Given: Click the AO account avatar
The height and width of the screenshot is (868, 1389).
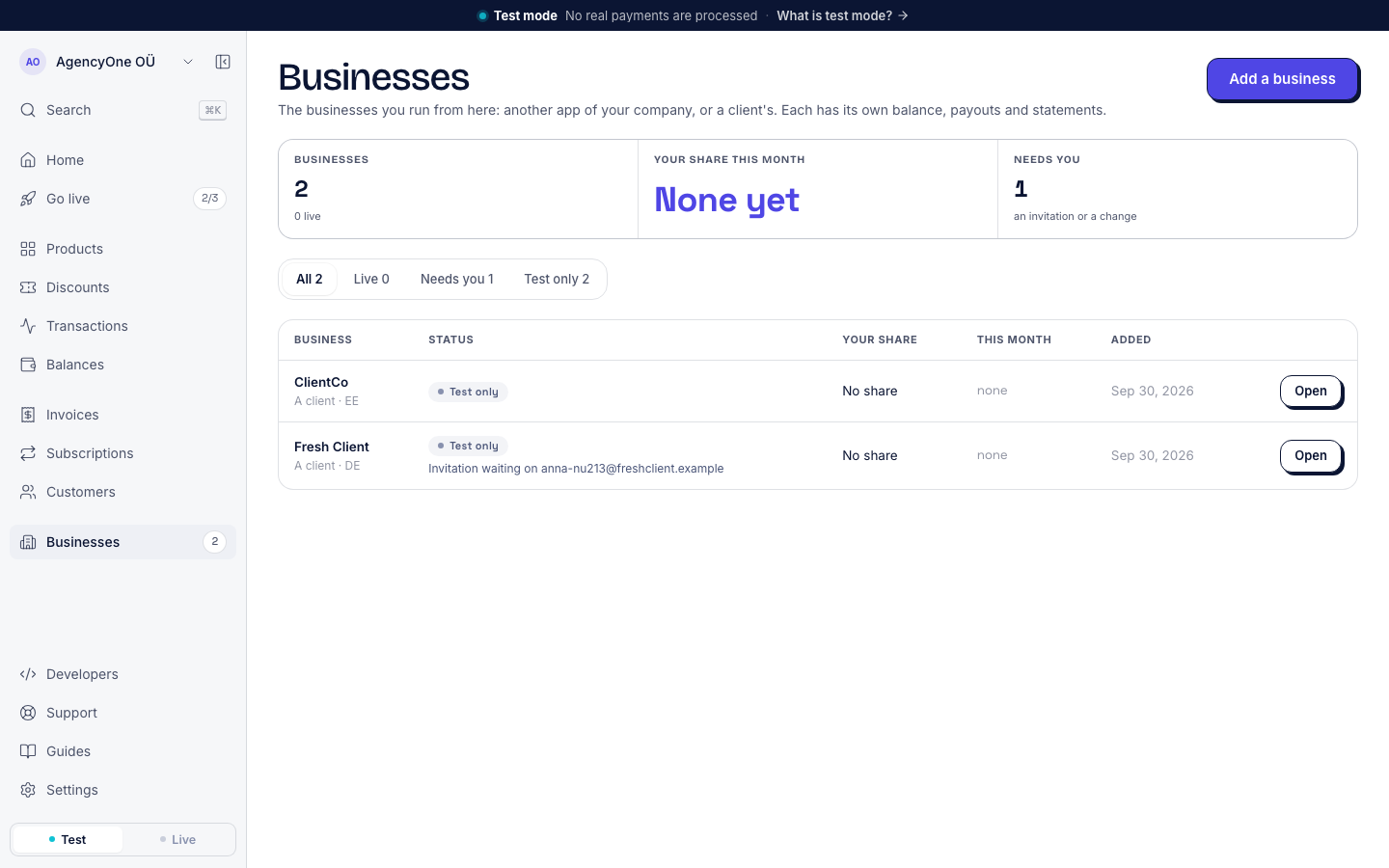Looking at the screenshot, I should 33,62.
